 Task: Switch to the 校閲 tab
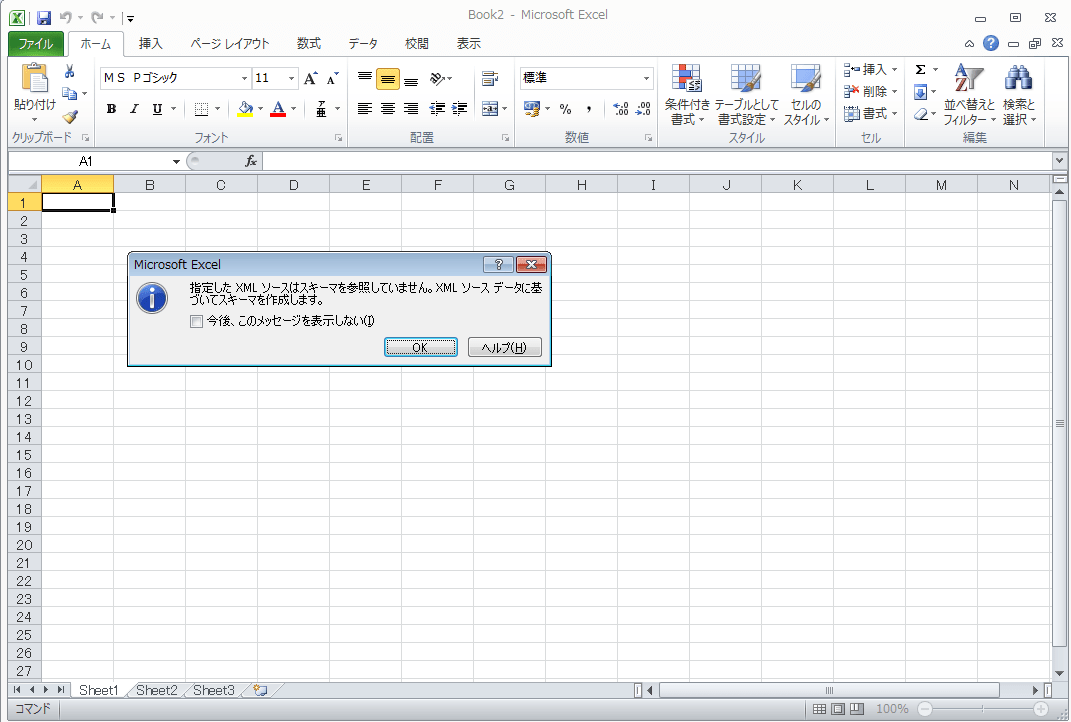[417, 44]
